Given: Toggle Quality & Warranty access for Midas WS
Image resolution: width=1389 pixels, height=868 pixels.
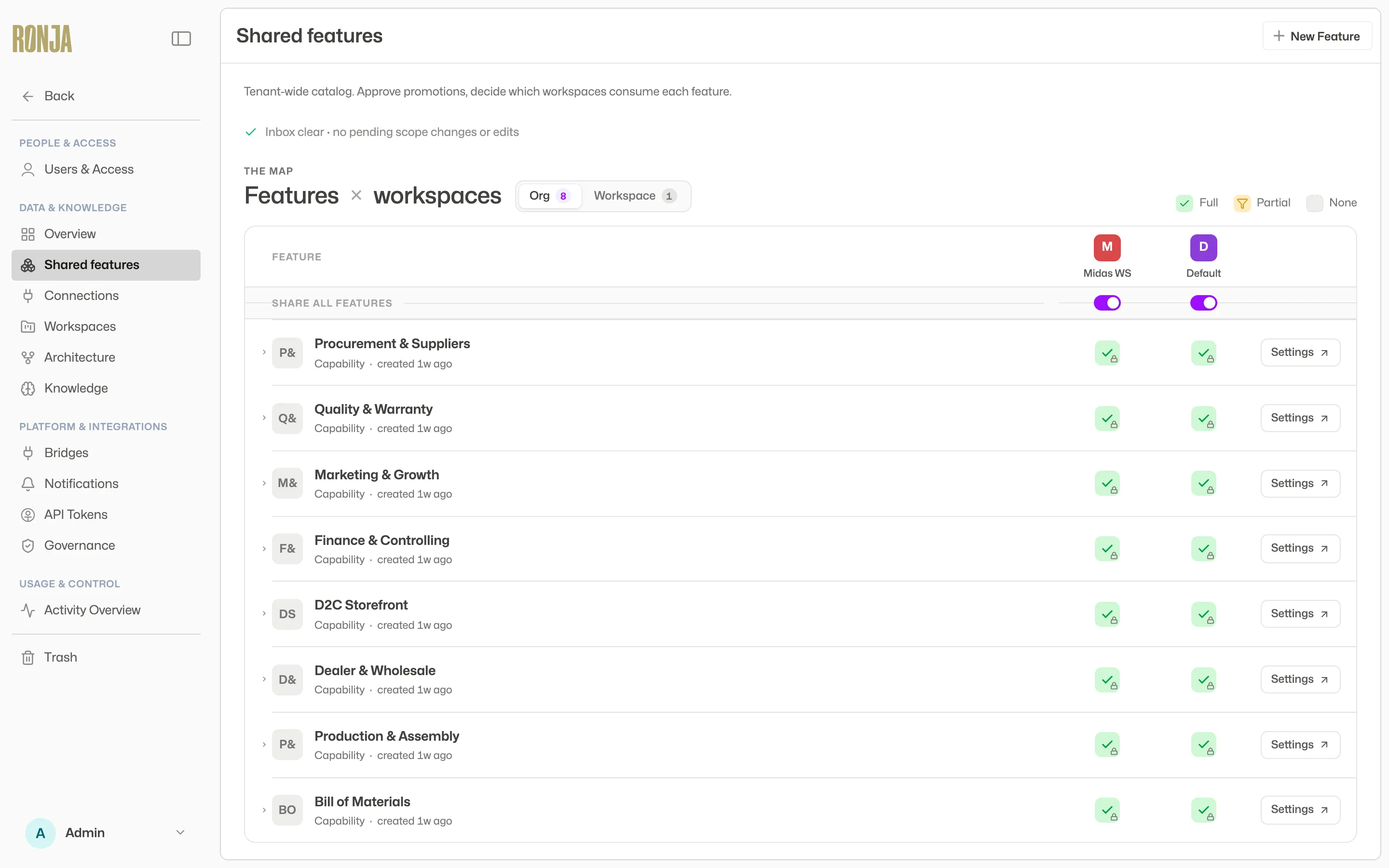Looking at the screenshot, I should point(1107,419).
